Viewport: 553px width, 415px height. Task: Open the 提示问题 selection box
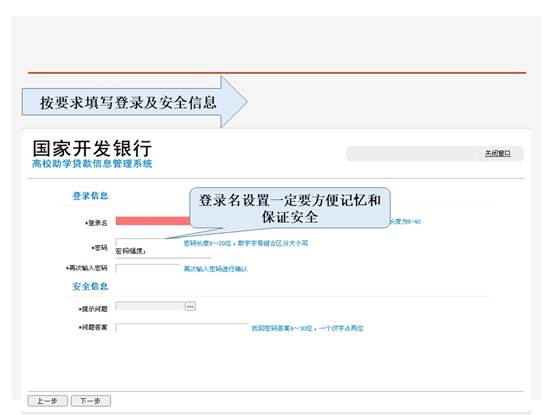pyautogui.click(x=150, y=306)
